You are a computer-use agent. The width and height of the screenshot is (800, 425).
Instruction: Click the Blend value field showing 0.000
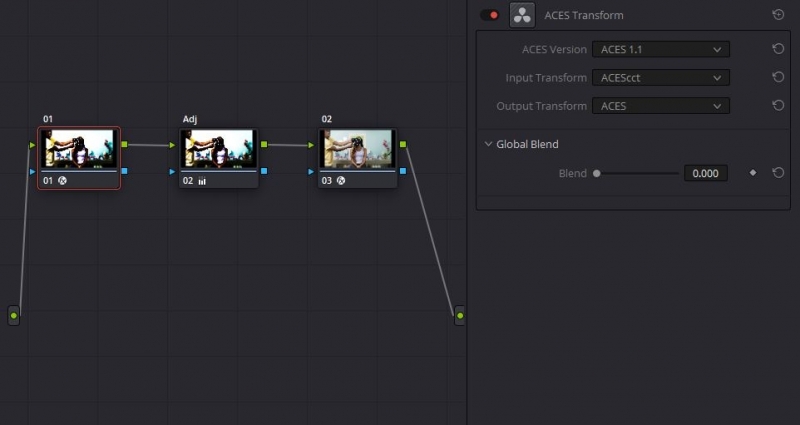pyautogui.click(x=705, y=173)
